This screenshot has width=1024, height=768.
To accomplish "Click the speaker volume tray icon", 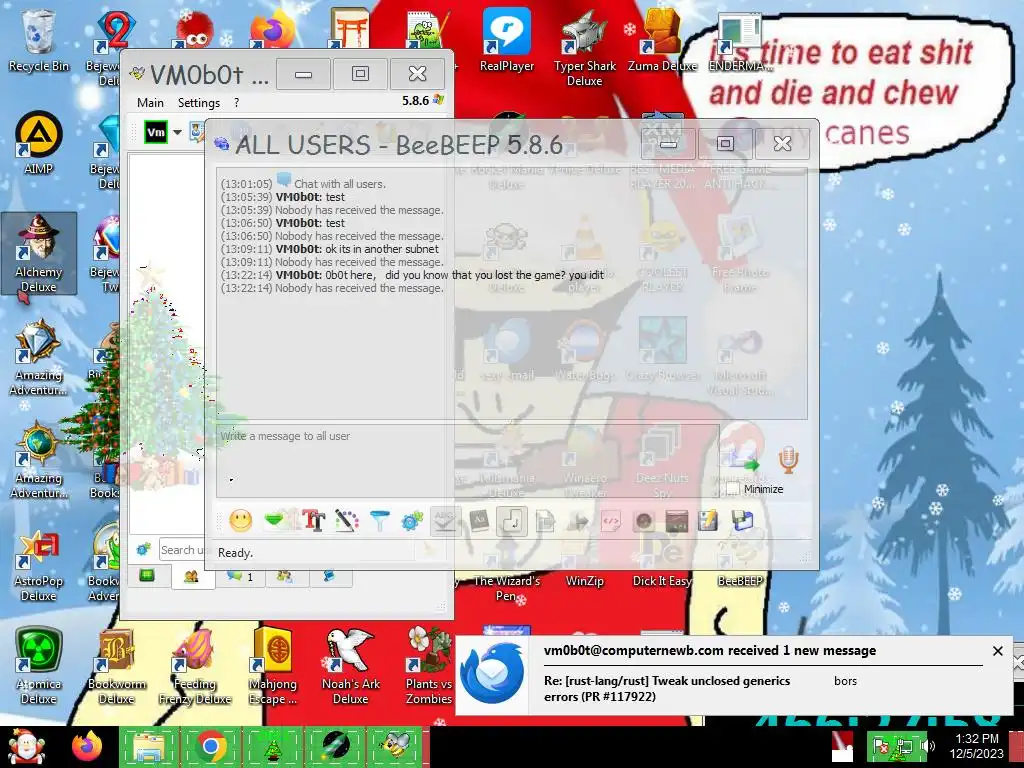I will pyautogui.click(x=927, y=746).
